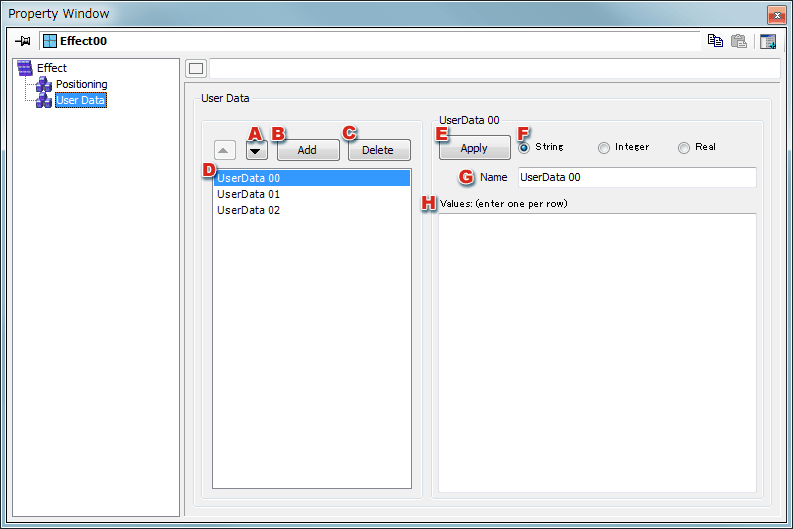Select UserData 01 in the list
This screenshot has width=793, height=529.
[x=248, y=194]
